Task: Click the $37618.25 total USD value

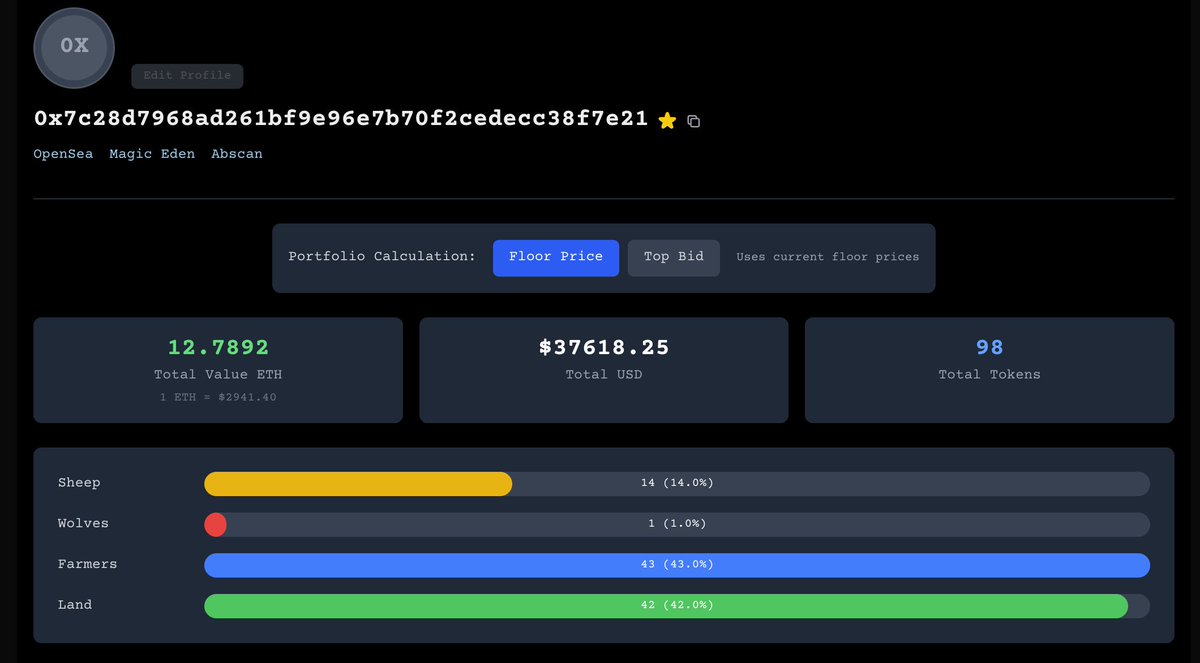Action: click(x=604, y=347)
